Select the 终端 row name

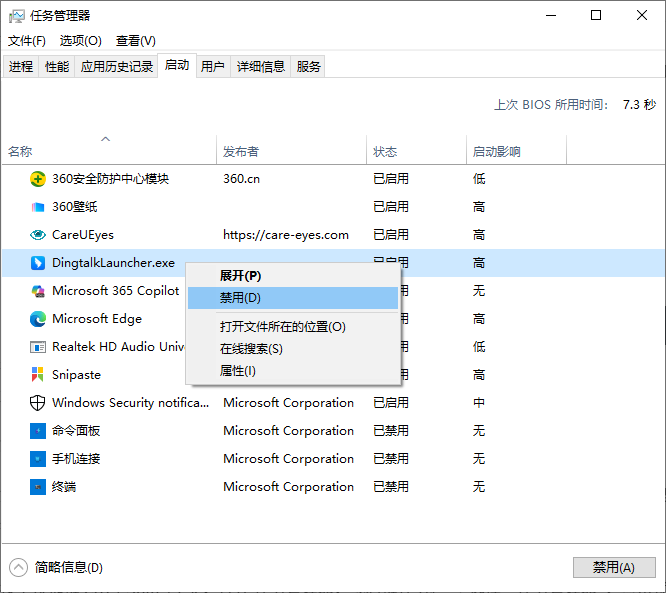64,487
